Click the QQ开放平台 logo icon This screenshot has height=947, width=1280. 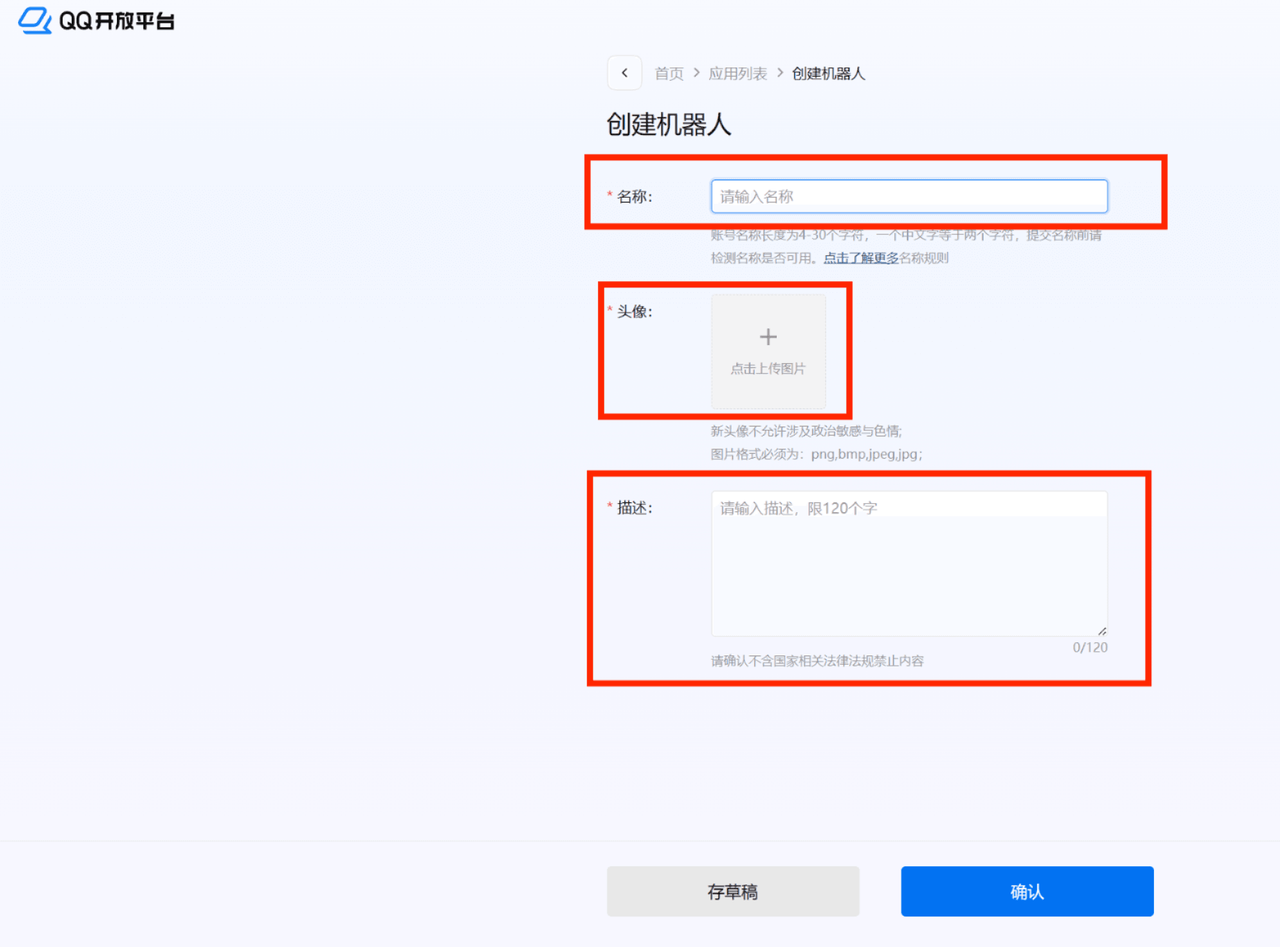pos(35,21)
